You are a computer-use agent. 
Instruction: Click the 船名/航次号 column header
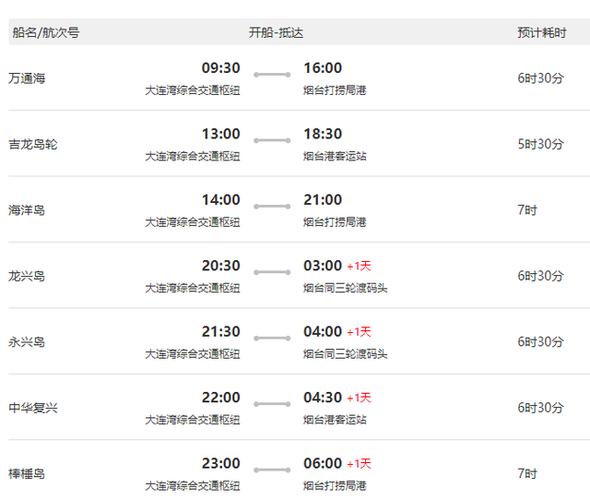tap(46, 32)
